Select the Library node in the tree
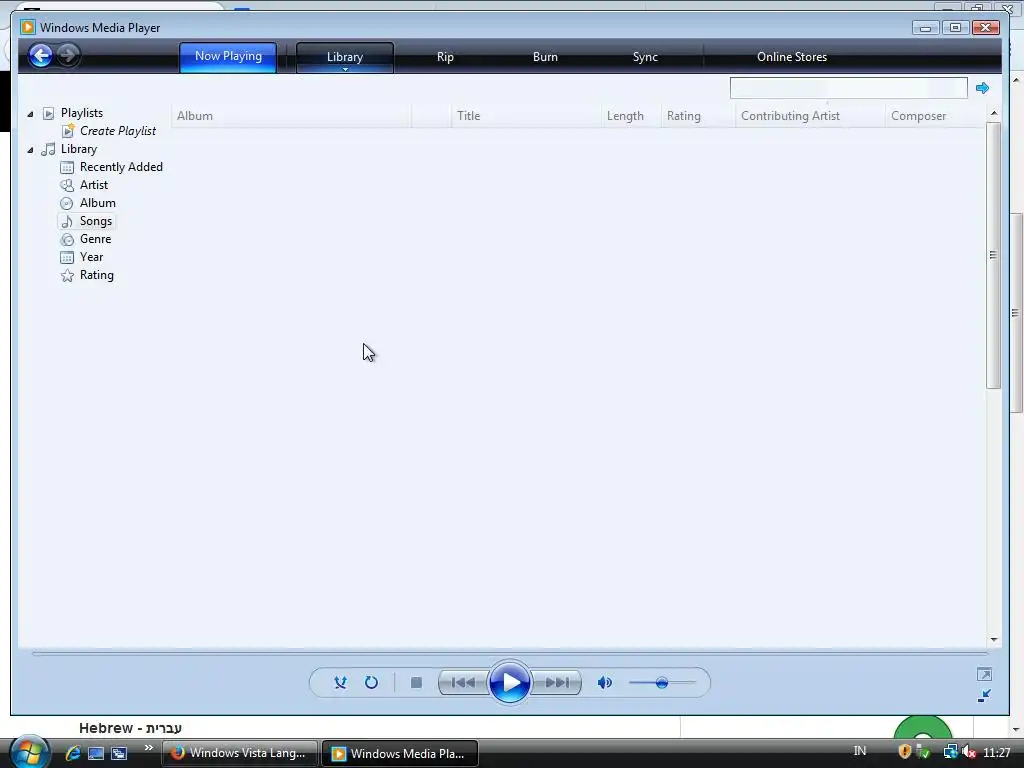1024x768 pixels. [78, 149]
